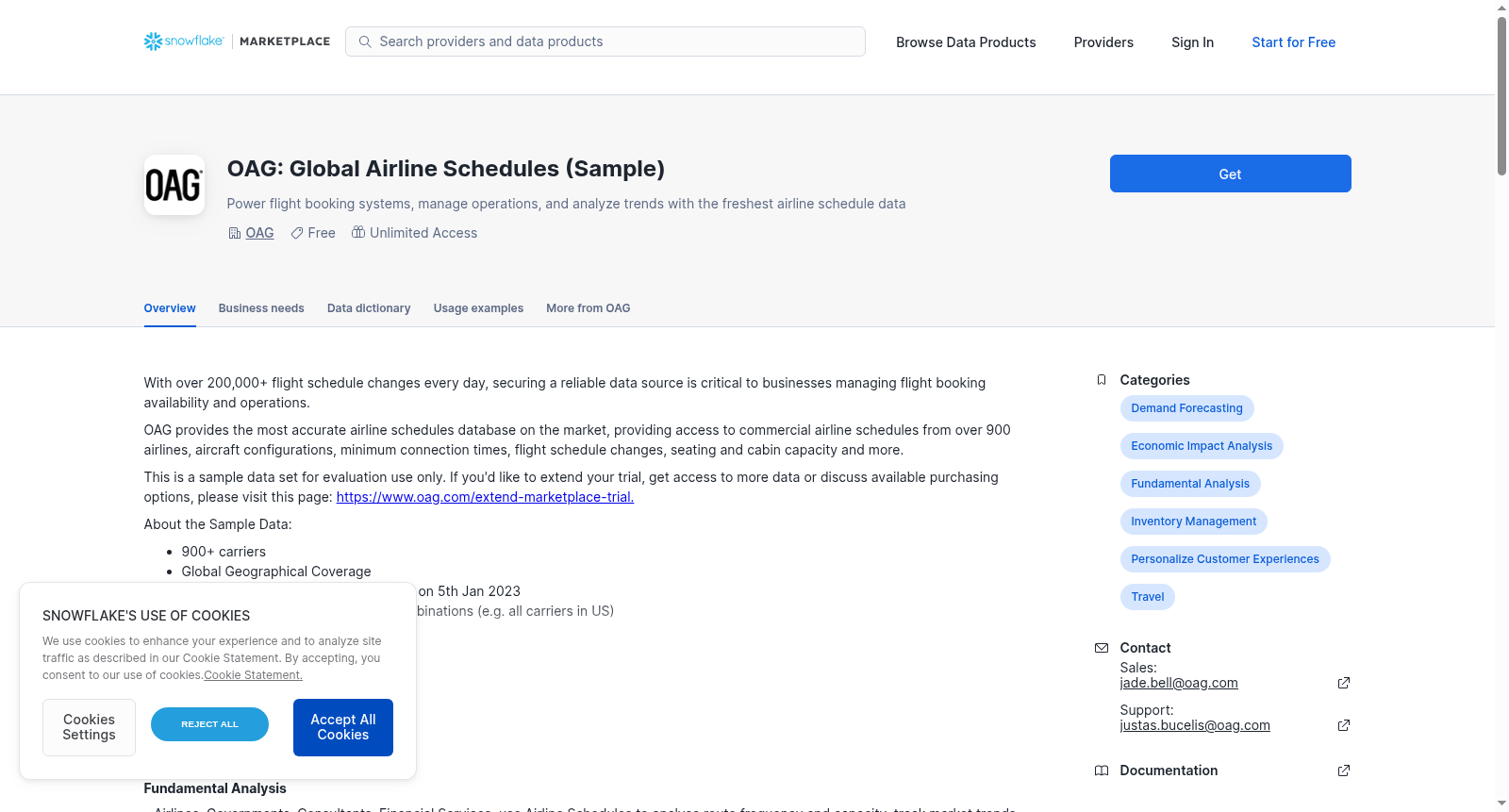Click the page vertical scrollbar thumb
Screen dimensions: 1509x812
[x=1501, y=95]
